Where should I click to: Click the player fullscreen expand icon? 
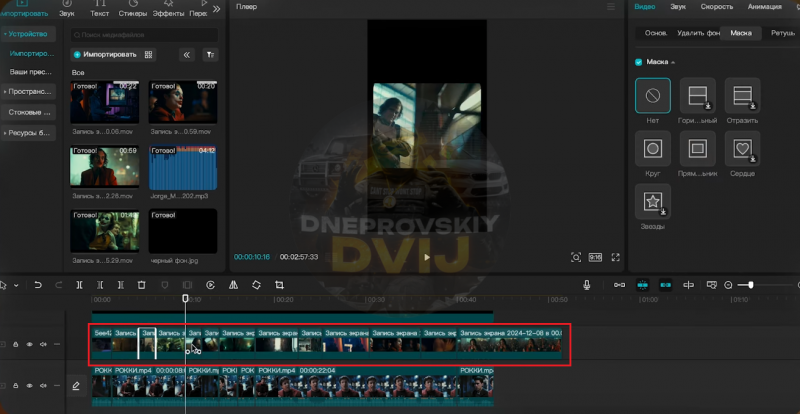click(x=615, y=257)
